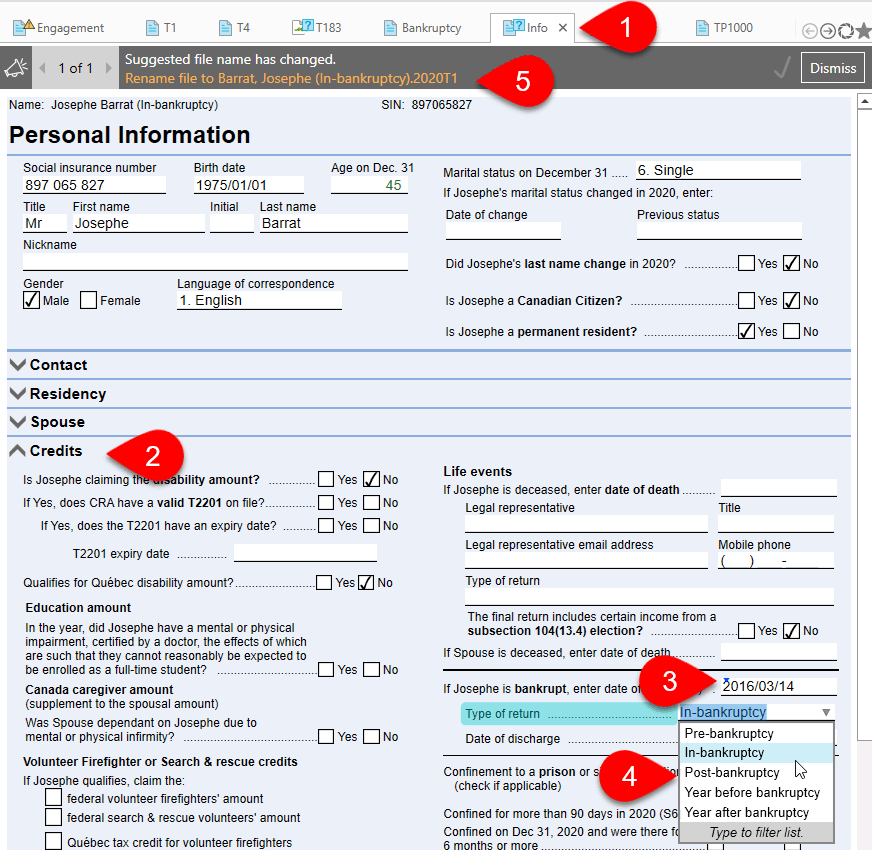Click the date of death field
Image resolution: width=872 pixels, height=850 pixels.
[779, 488]
